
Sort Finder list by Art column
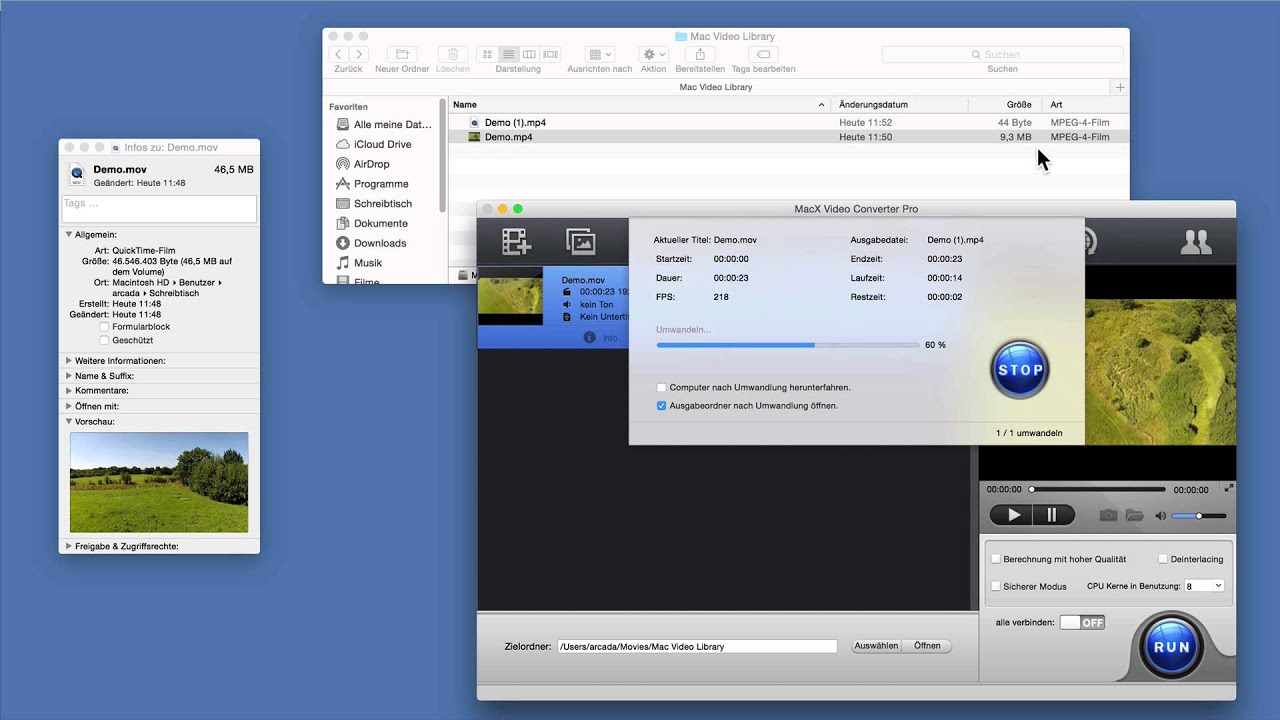pos(1085,104)
